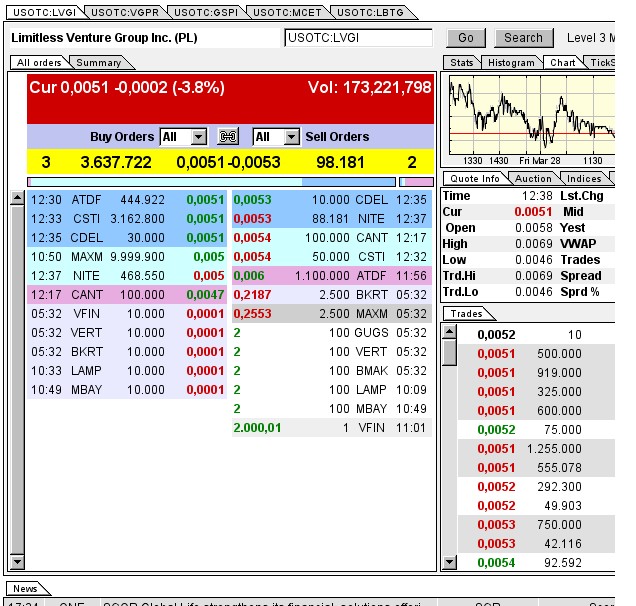This screenshot has height=606, width=636.
Task: Click the intraday price chart
Action: point(532,115)
